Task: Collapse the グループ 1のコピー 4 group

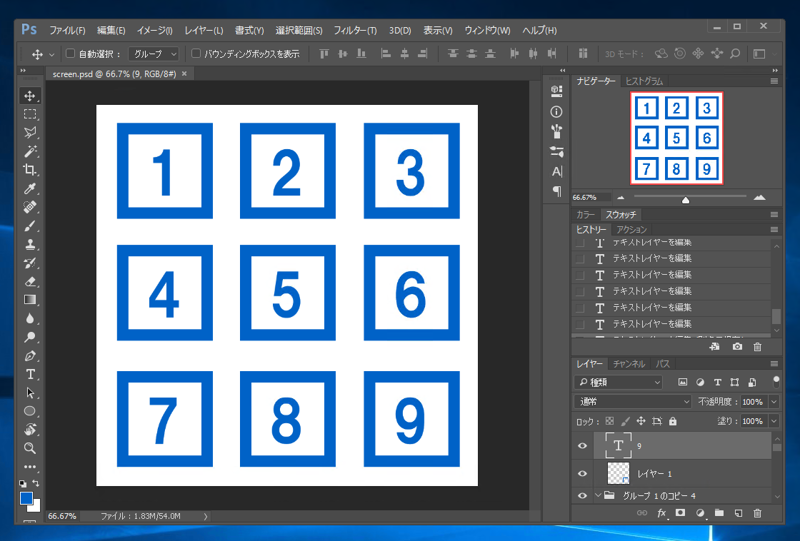Action: 598,495
